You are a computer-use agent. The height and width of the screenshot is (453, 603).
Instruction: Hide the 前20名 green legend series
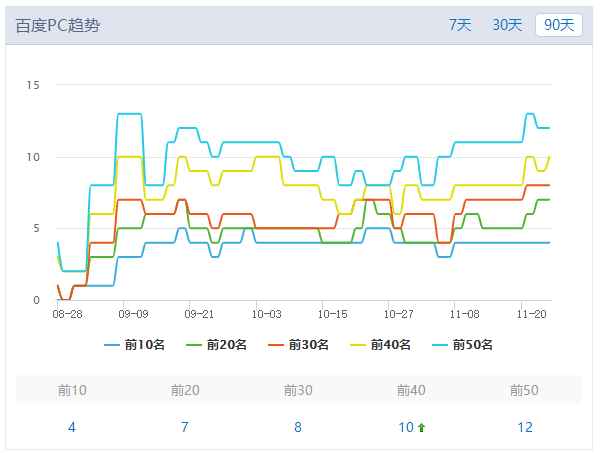(218, 345)
